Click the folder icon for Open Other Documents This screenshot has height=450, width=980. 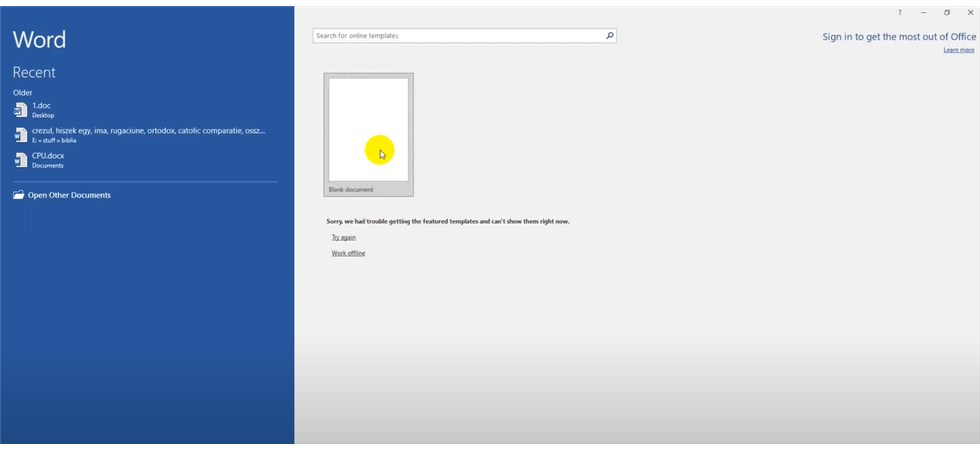pyautogui.click(x=19, y=195)
